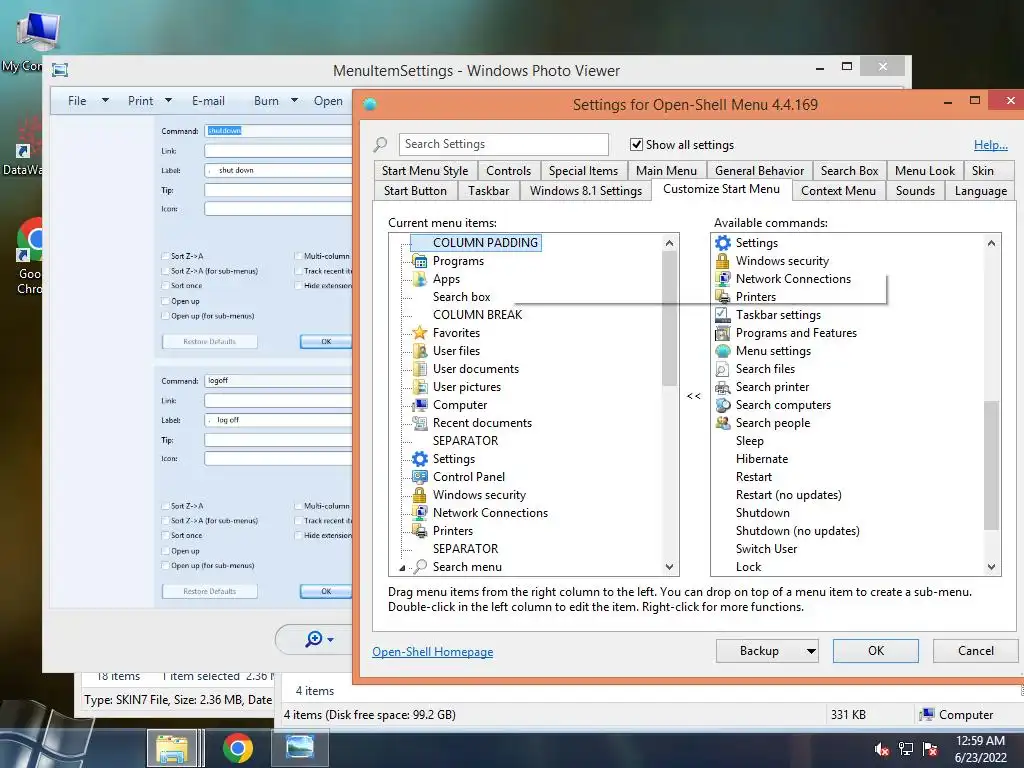Click the Settings gear icon in Available commands

point(722,243)
